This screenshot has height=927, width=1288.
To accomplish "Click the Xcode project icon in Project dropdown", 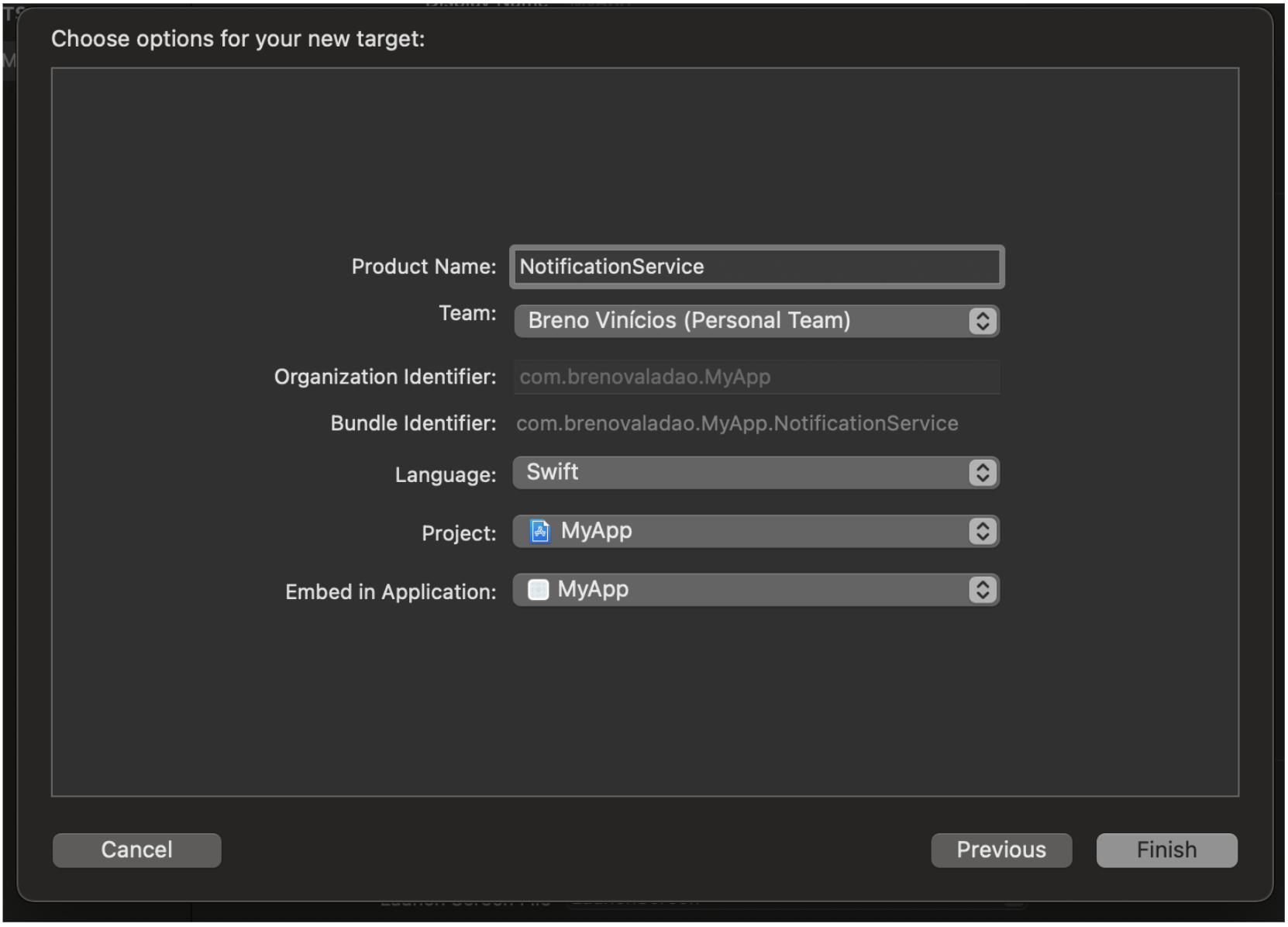I will pyautogui.click(x=540, y=531).
